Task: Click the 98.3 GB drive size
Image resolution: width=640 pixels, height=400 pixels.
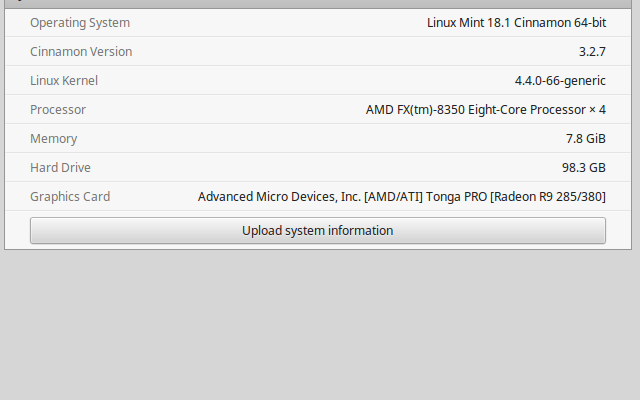Action: click(584, 168)
